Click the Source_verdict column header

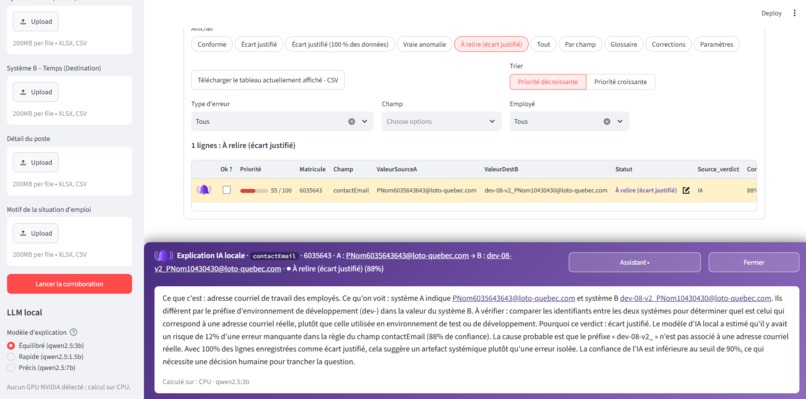pos(718,169)
